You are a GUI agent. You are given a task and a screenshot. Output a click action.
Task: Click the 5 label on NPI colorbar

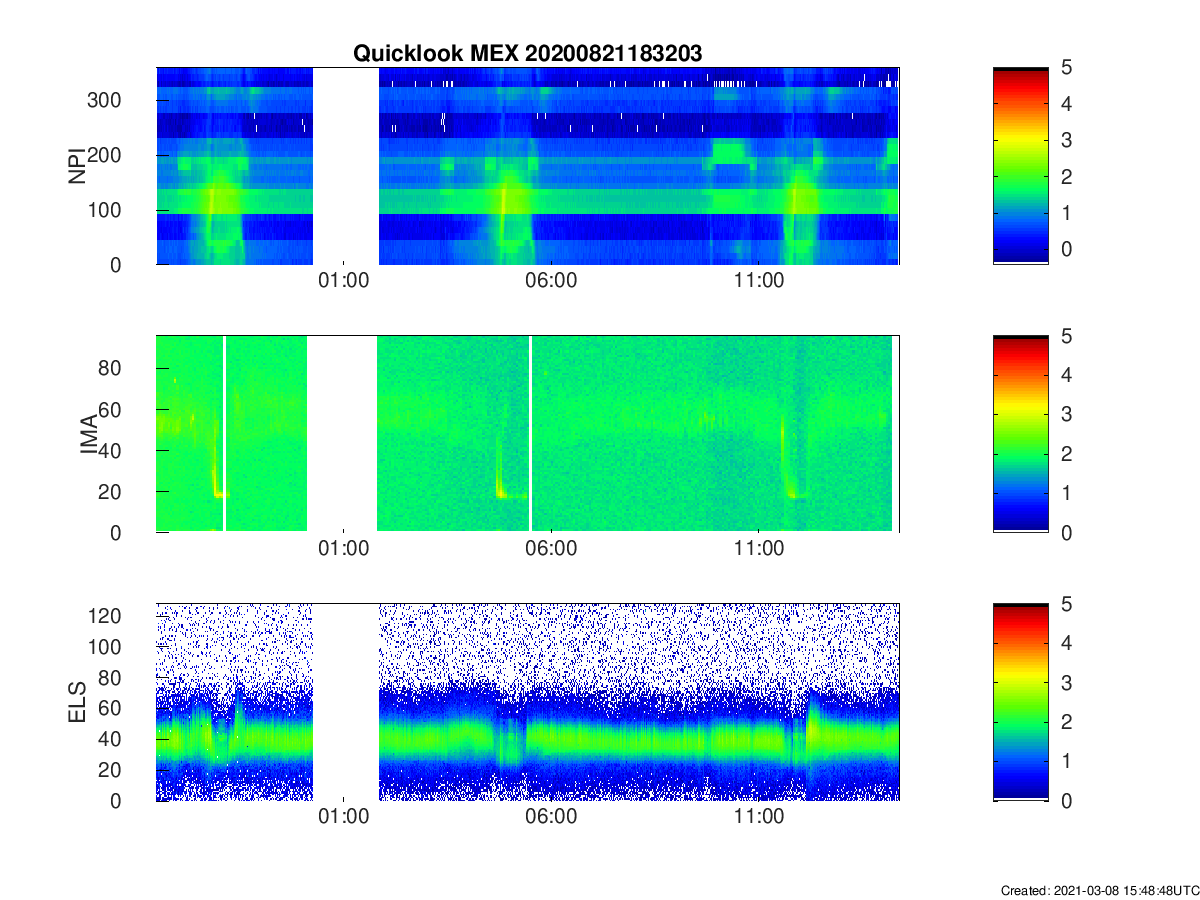click(x=1066, y=67)
